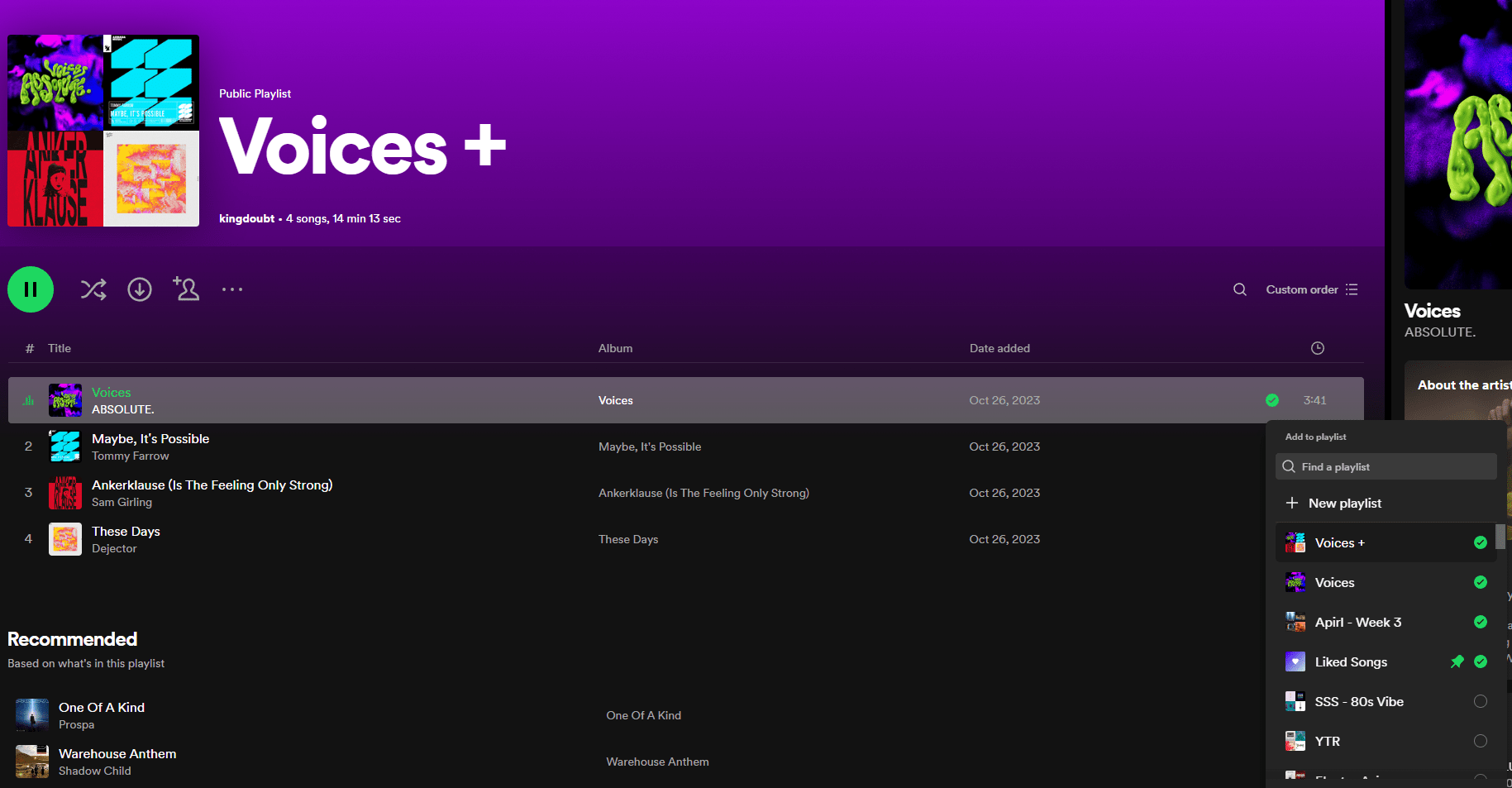Image resolution: width=1512 pixels, height=788 pixels.
Task: Check the YTR playlist checkbox
Action: click(x=1481, y=741)
